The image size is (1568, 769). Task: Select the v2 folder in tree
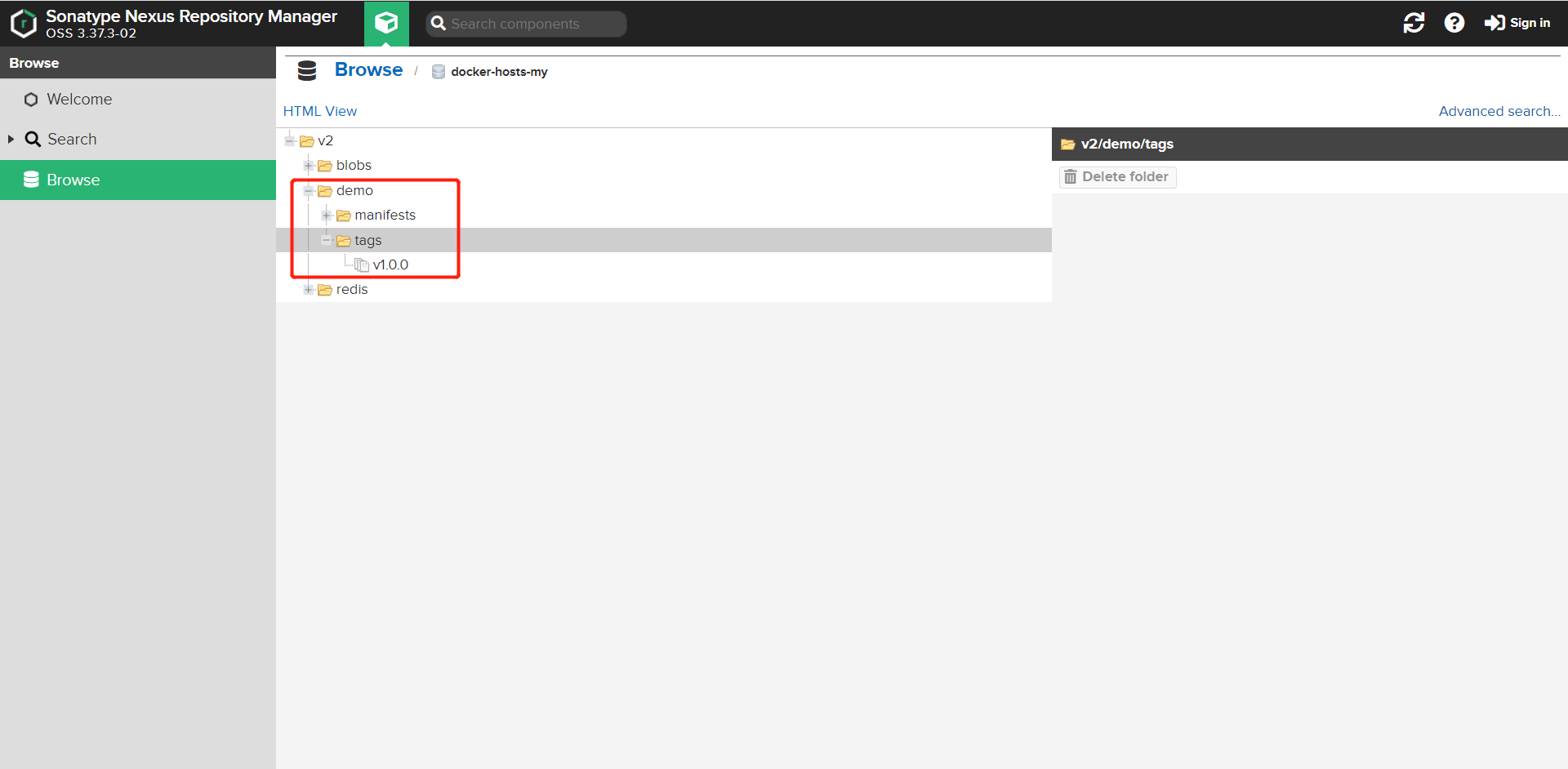tap(325, 141)
